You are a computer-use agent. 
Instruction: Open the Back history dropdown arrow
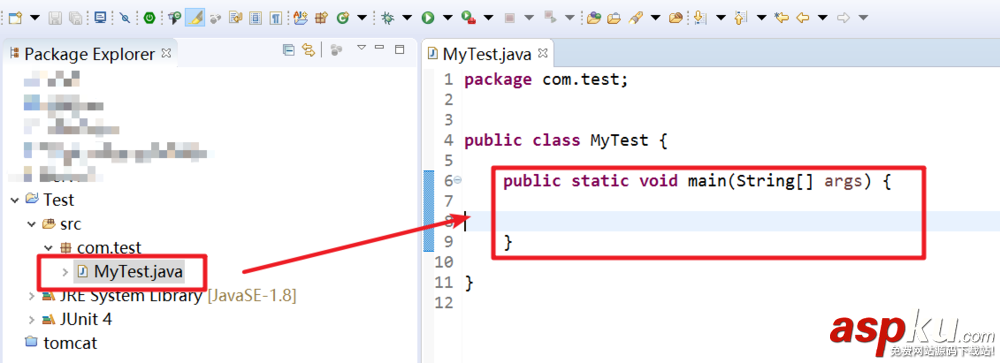pos(823,19)
